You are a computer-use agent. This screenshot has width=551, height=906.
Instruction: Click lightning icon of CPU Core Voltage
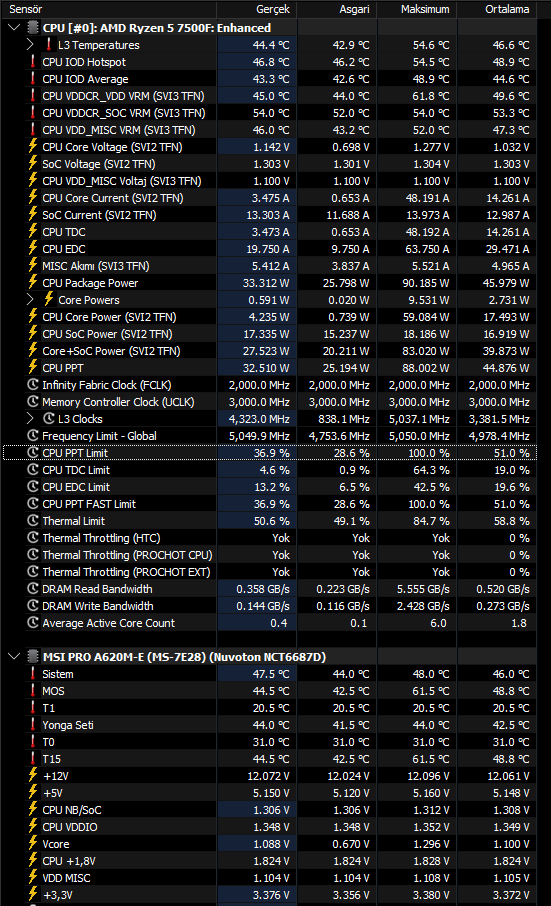click(x=33, y=146)
